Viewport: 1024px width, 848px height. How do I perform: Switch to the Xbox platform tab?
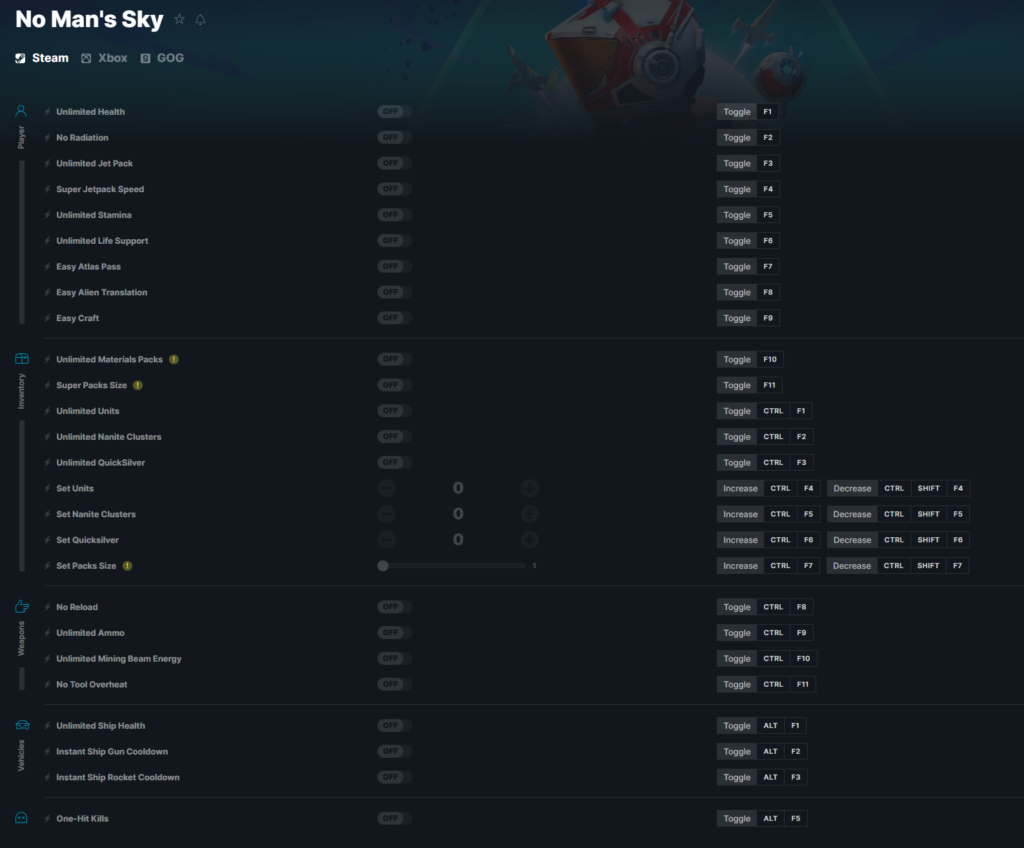104,58
